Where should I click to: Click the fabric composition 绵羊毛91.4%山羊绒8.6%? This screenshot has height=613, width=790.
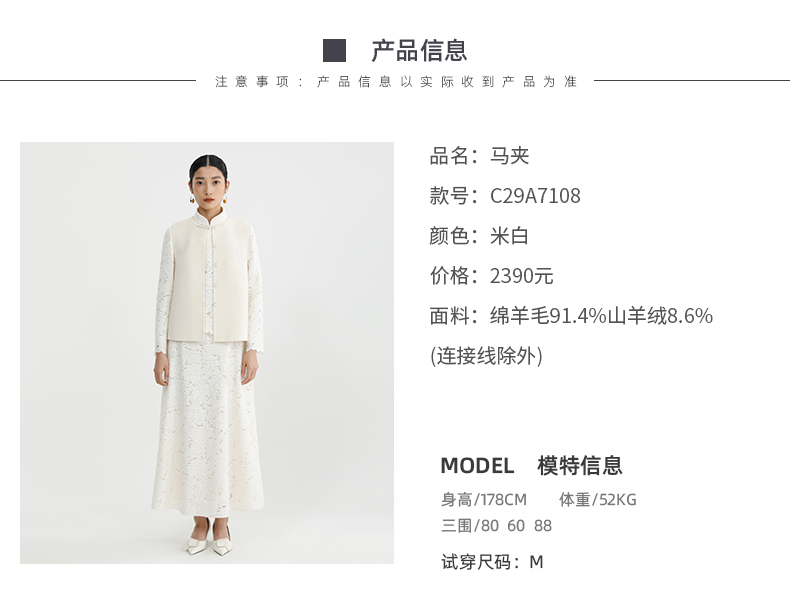coord(601,316)
